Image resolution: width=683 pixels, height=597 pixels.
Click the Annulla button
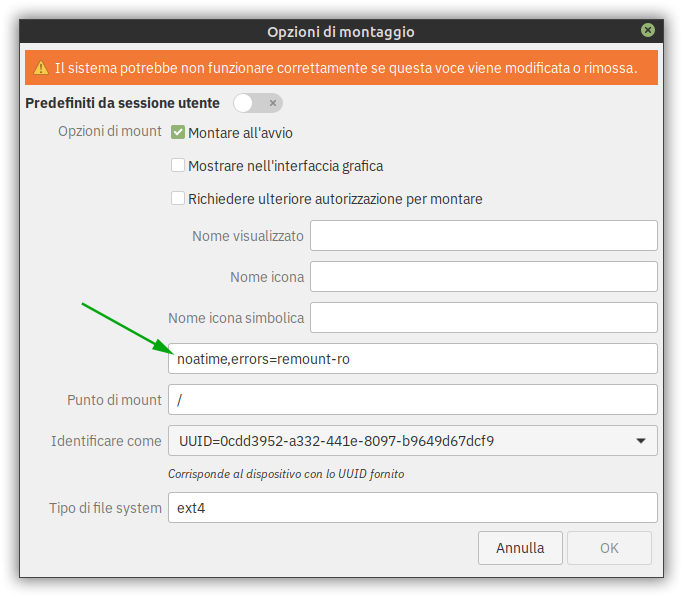tap(520, 548)
